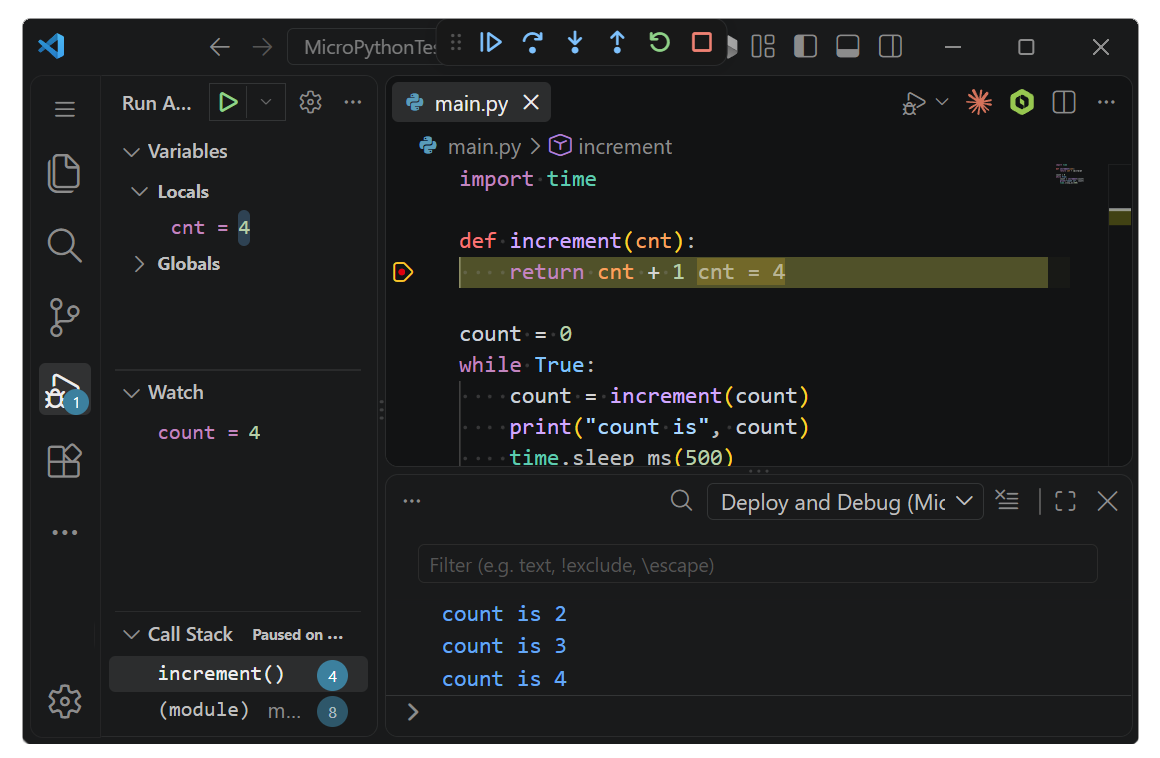Image resolution: width=1160 pixels, height=758 pixels.
Task: Open the Deploy and Debug session dropdown
Action: pos(845,502)
